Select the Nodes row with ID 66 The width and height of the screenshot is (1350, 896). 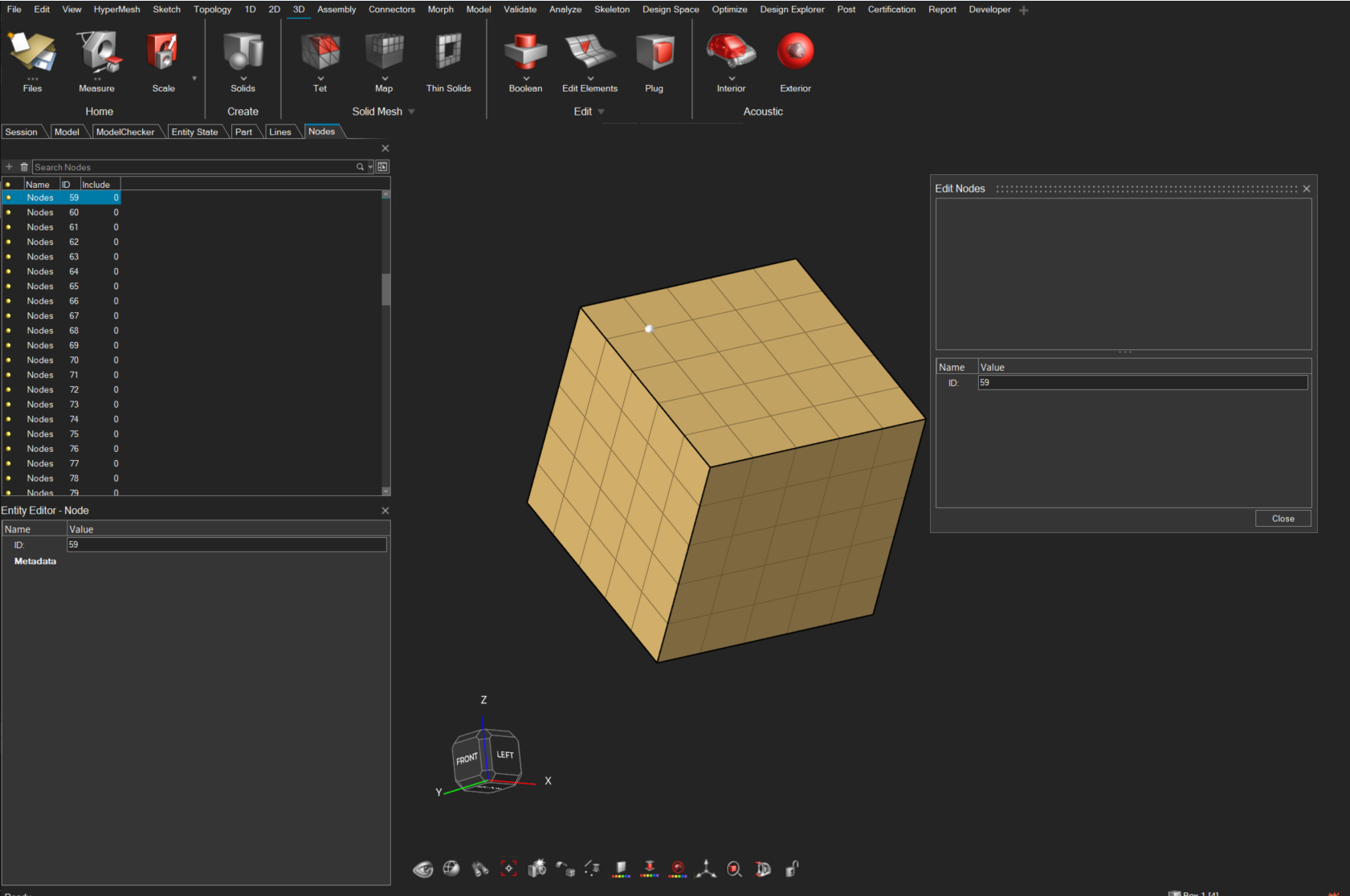click(x=62, y=301)
